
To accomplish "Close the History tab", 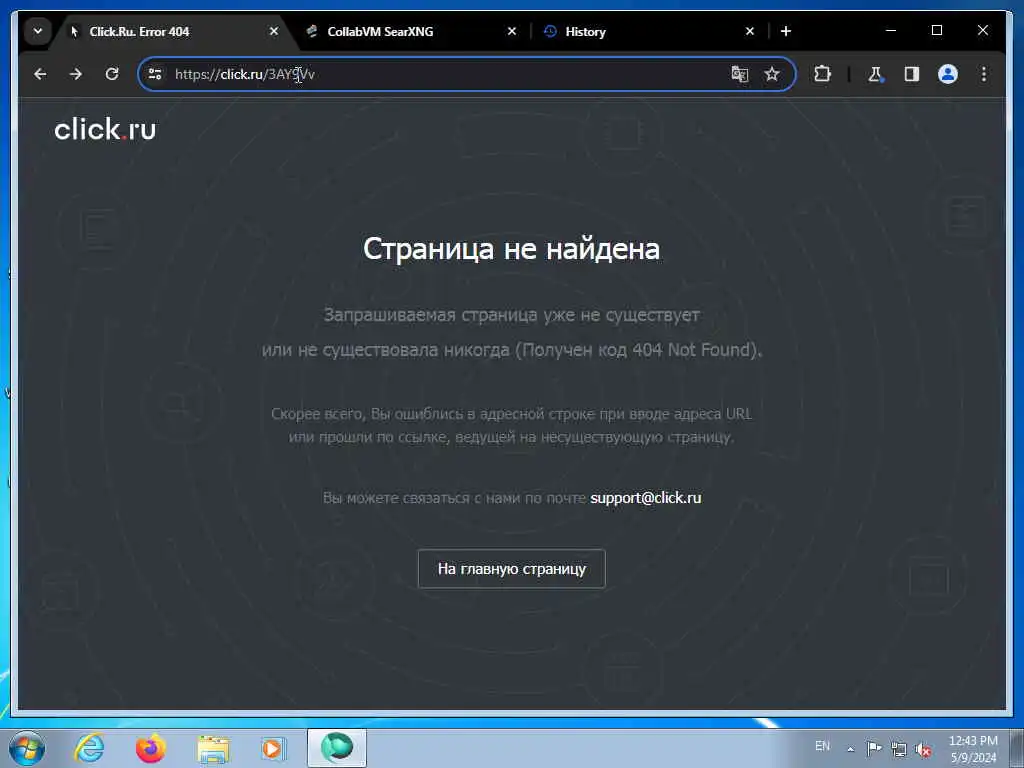I will click(750, 31).
